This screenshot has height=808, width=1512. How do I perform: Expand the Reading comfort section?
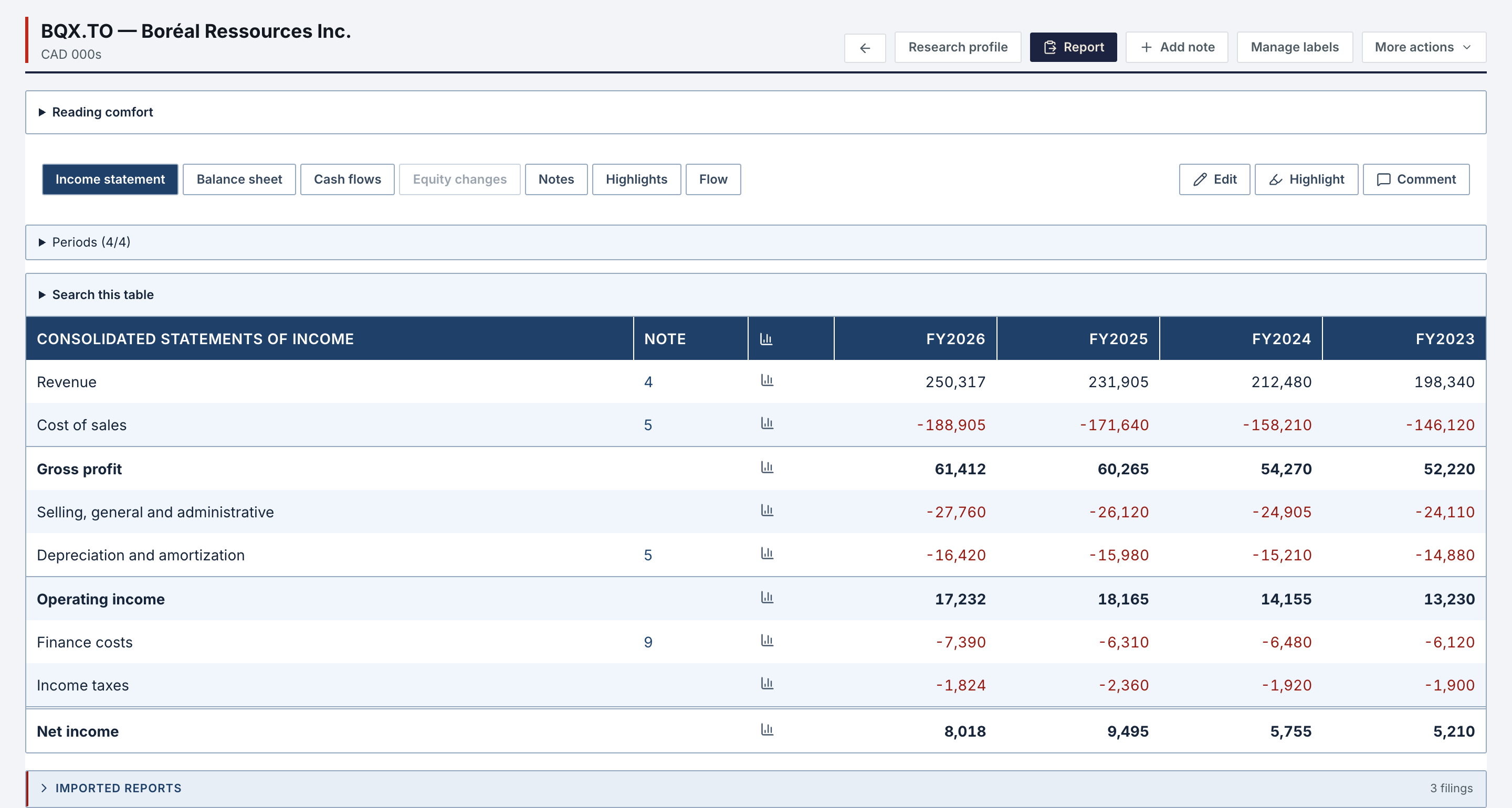tap(755, 112)
